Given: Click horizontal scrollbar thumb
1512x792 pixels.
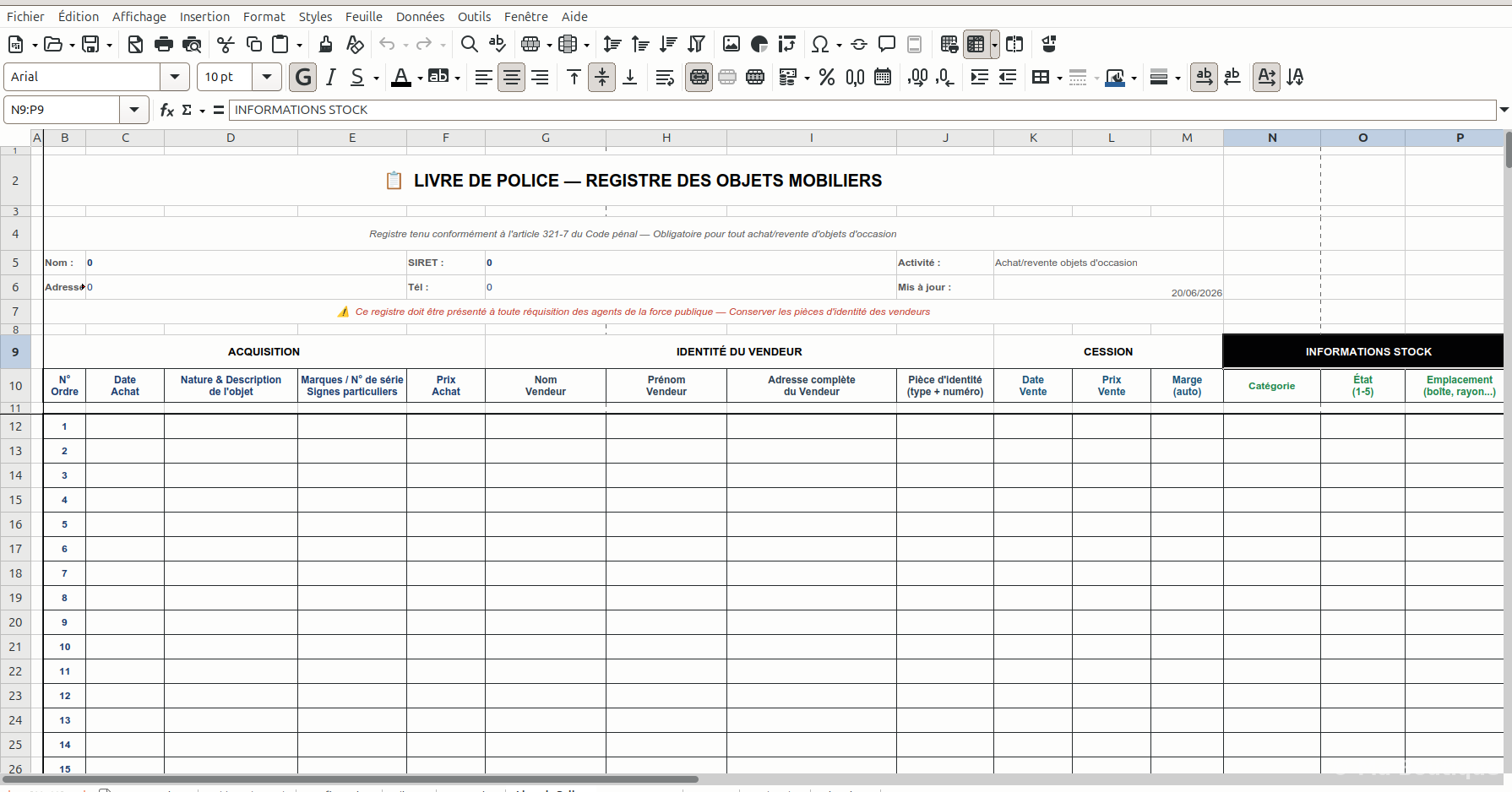Looking at the screenshot, I should [351, 779].
